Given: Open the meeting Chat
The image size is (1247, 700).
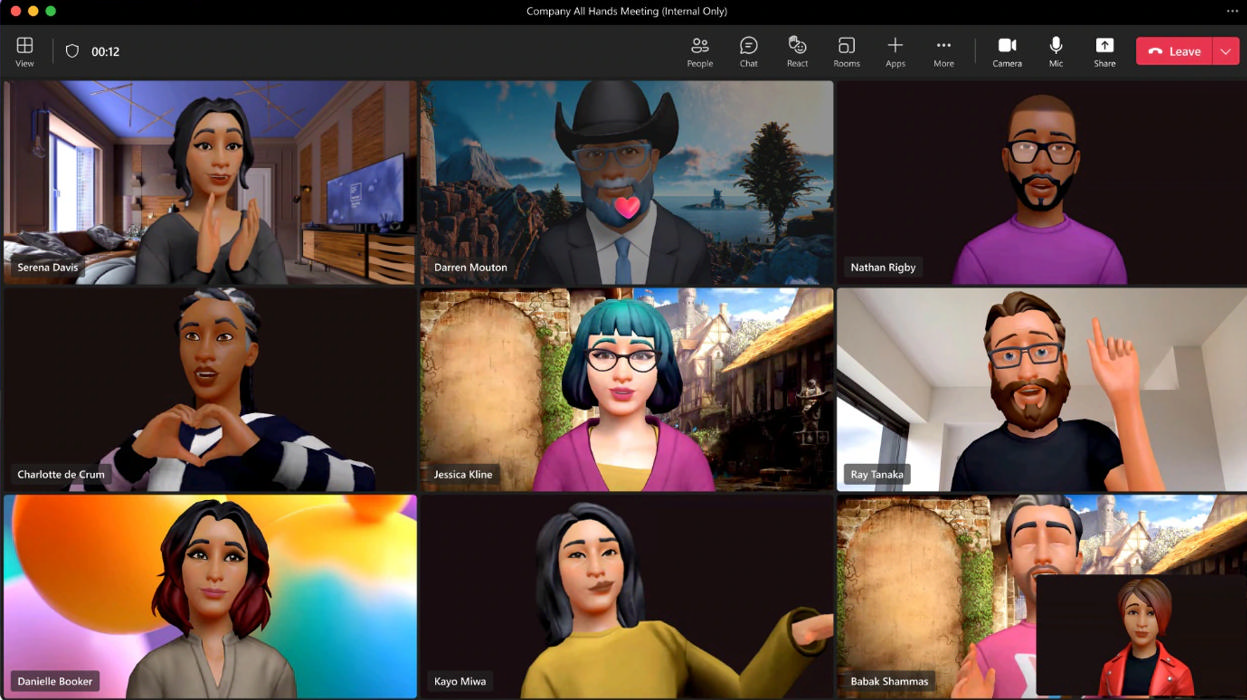Looking at the screenshot, I should click(749, 52).
